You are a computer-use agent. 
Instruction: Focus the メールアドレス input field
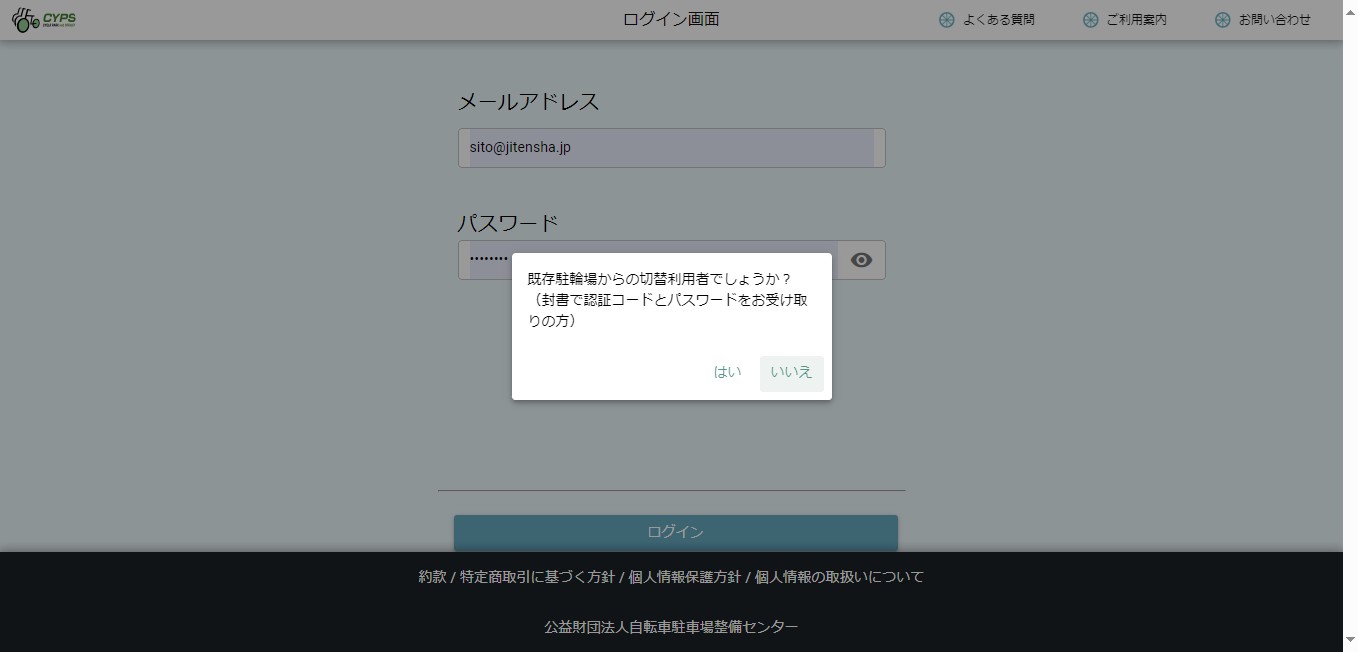coord(671,148)
